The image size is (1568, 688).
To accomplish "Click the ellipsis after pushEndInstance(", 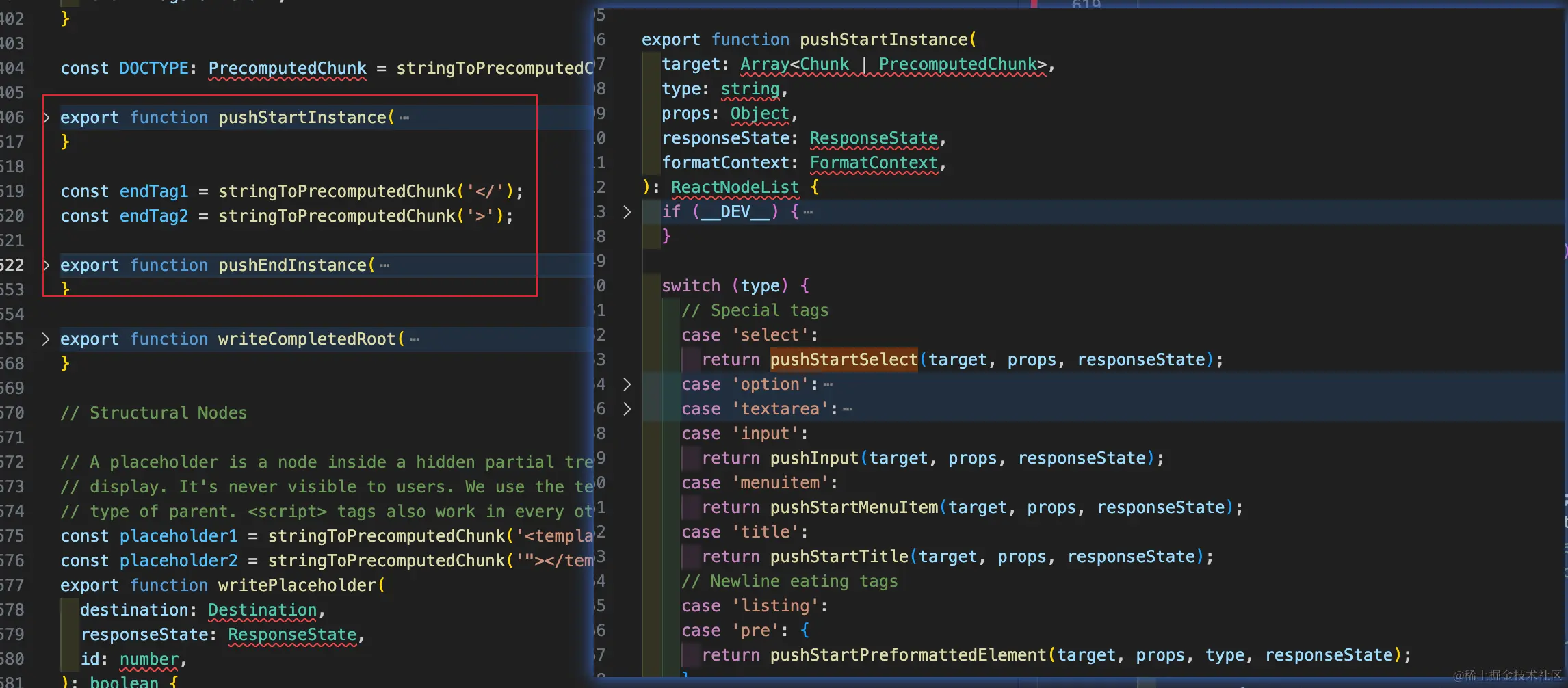I will [384, 266].
